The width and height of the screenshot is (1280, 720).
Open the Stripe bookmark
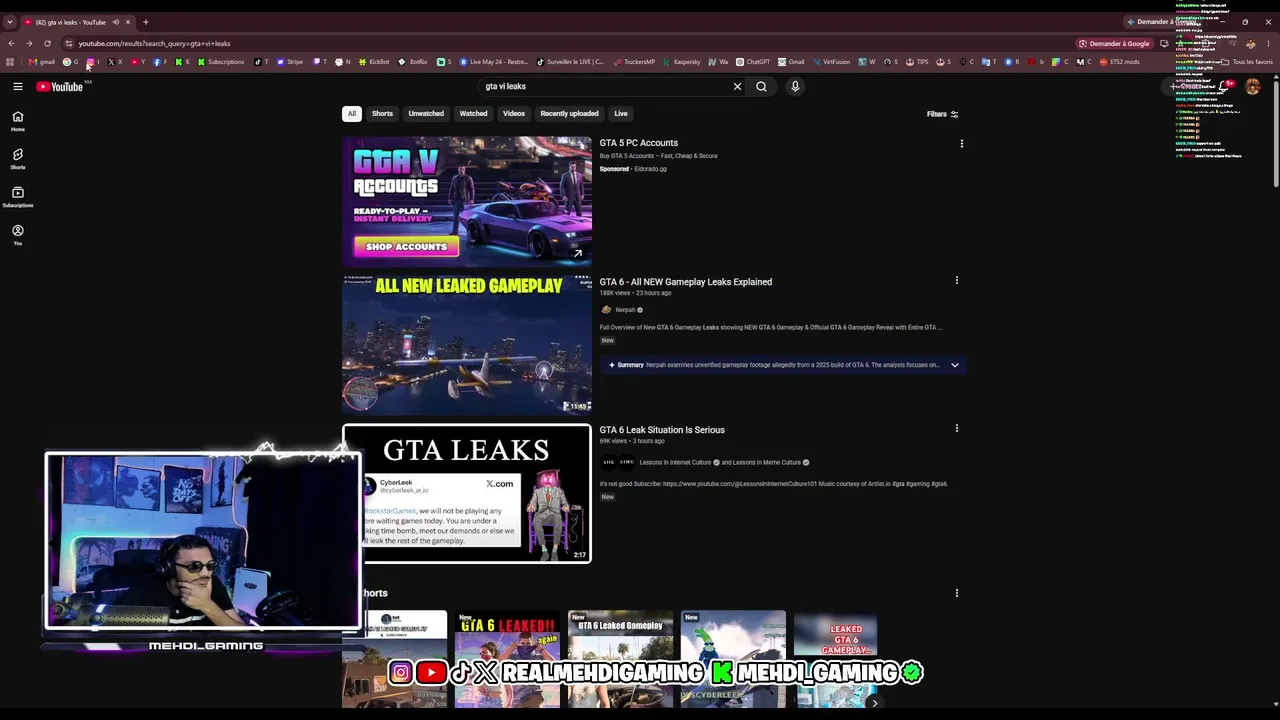point(290,62)
